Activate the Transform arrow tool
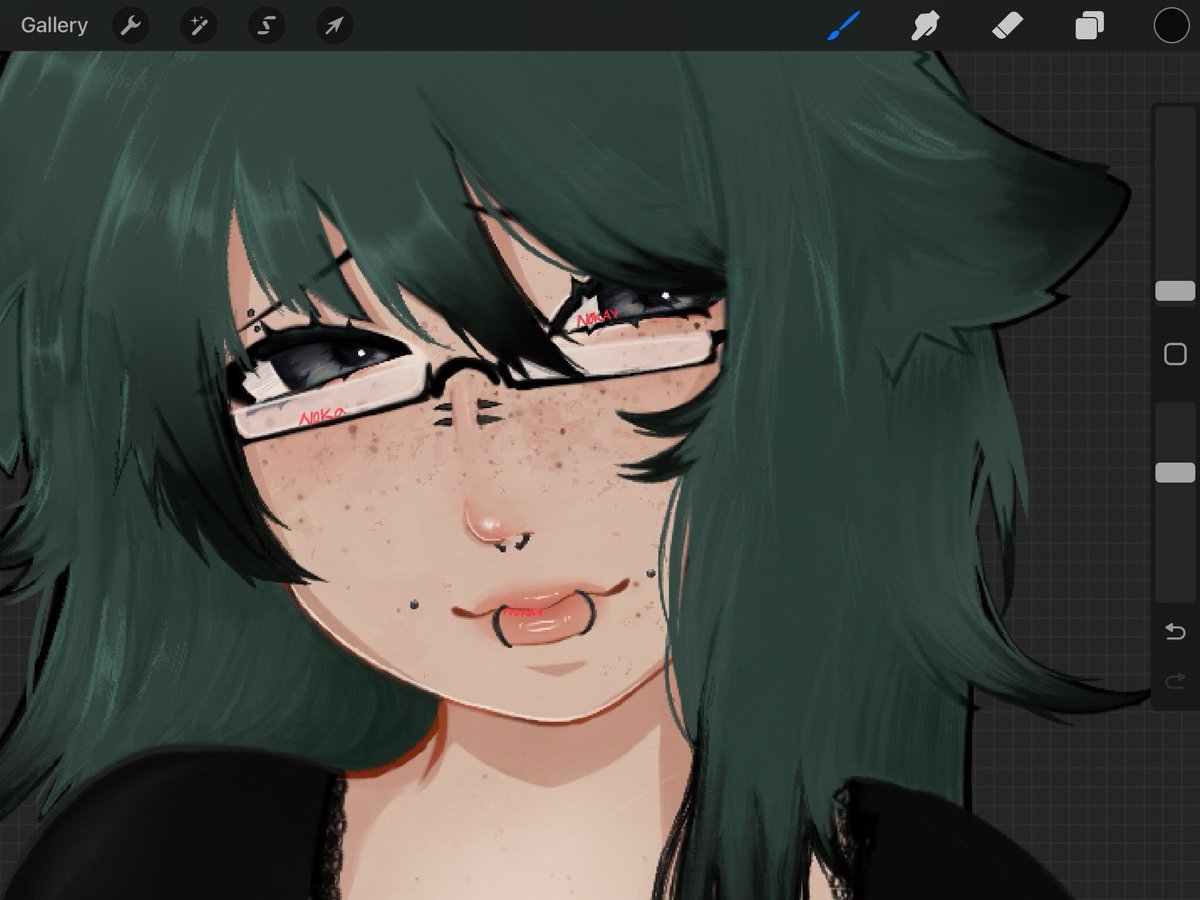1200x900 pixels. click(x=334, y=26)
